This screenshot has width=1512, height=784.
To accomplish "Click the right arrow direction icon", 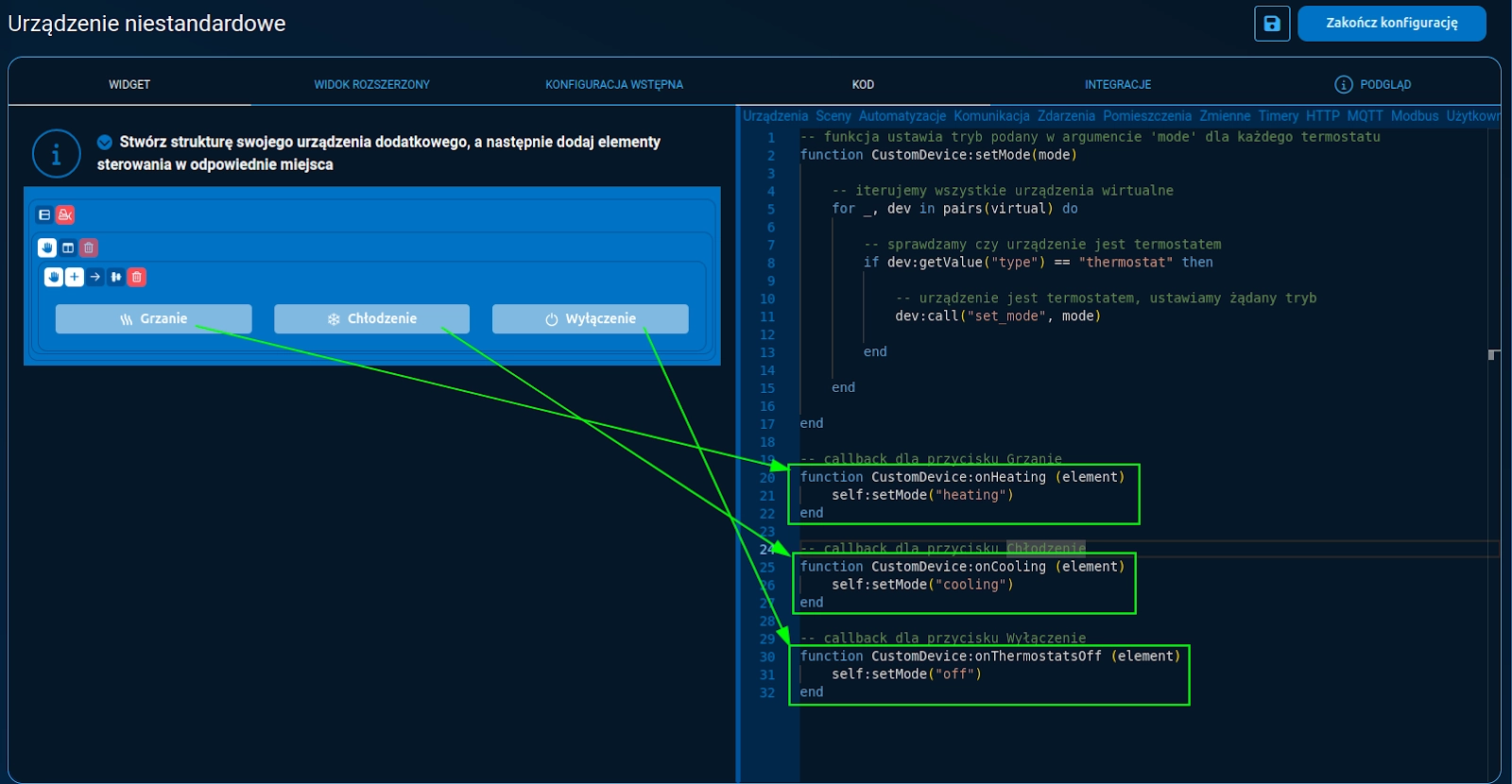I will pyautogui.click(x=95, y=277).
